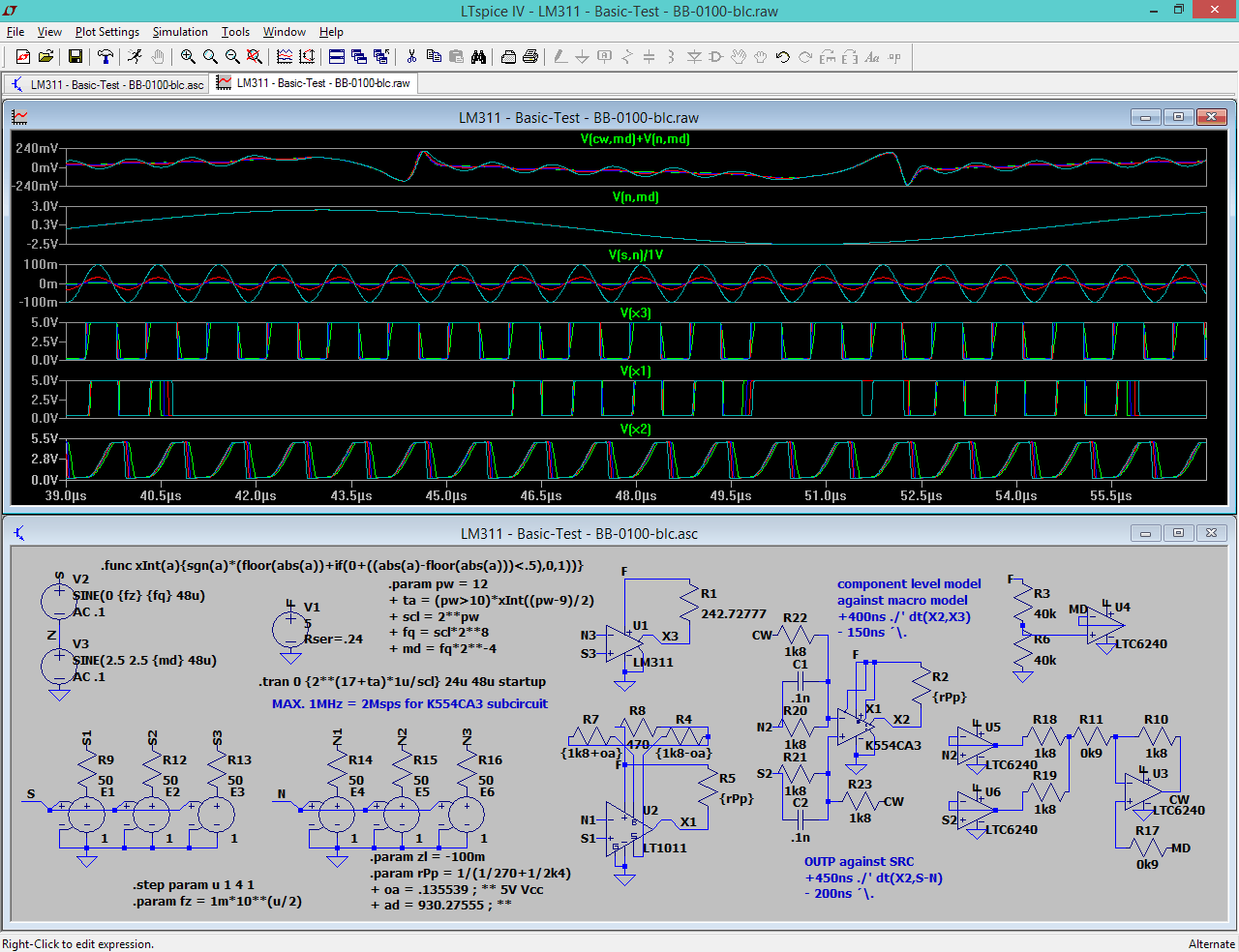Click 'OUTP against SRC' blue comment
Viewport: 1239px width, 952px height.
(859, 862)
